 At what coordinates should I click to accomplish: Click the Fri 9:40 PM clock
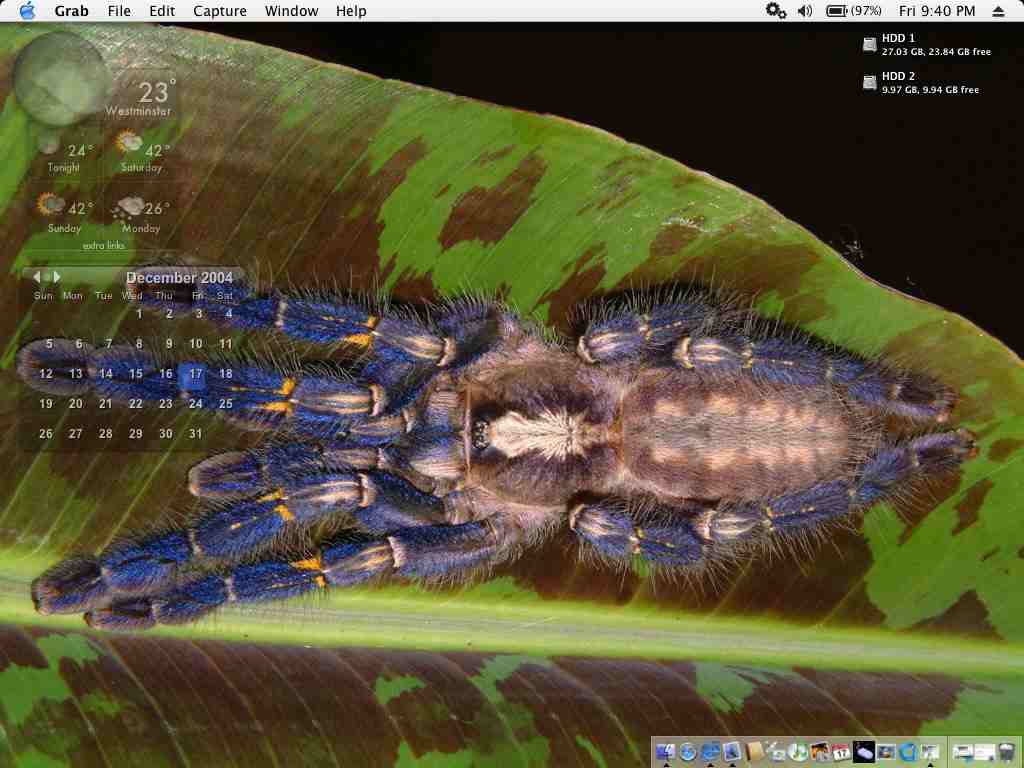(x=936, y=11)
